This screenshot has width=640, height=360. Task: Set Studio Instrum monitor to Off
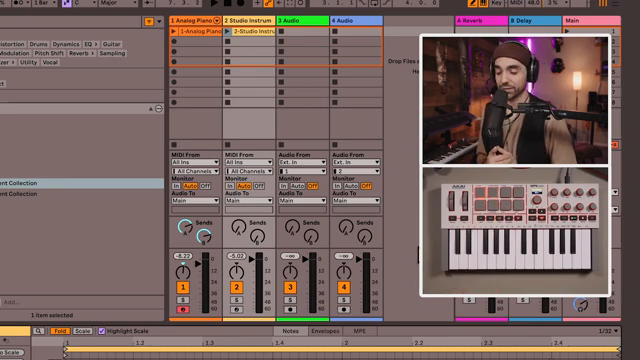[x=259, y=186]
